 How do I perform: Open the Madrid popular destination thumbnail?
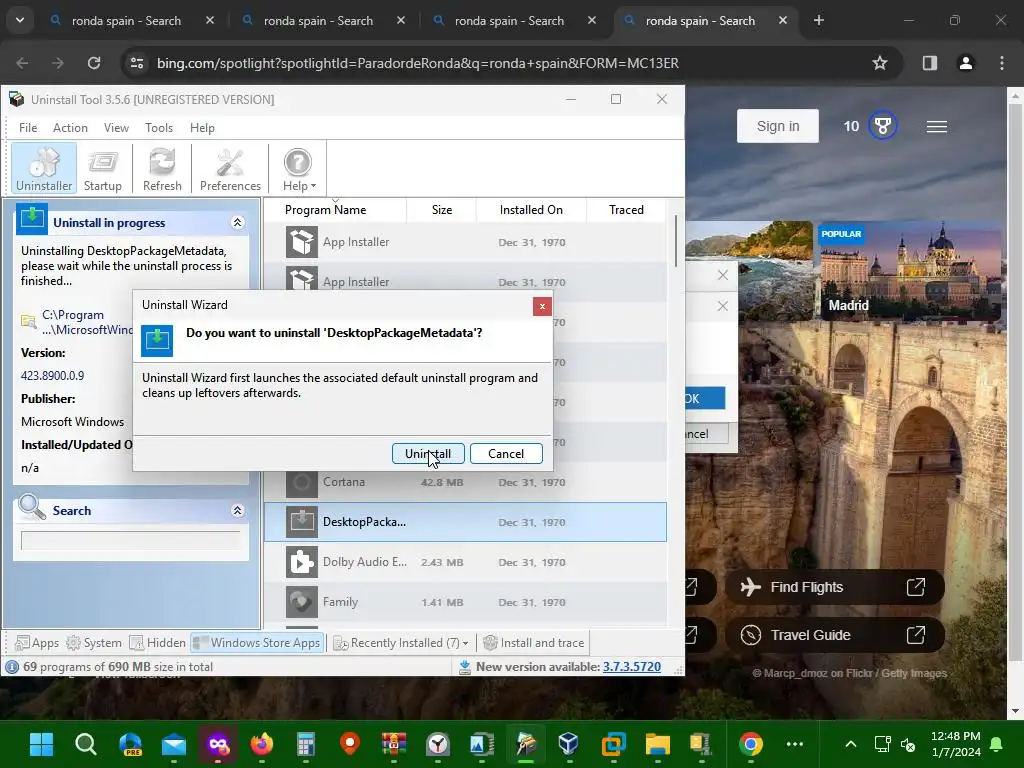click(910, 270)
